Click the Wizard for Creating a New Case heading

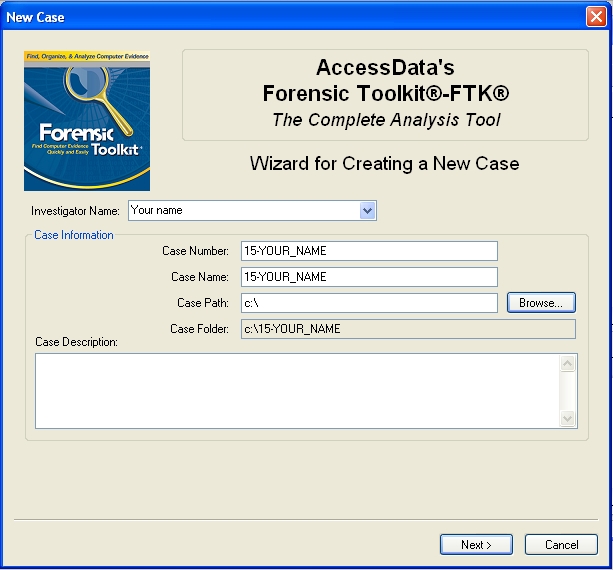point(385,163)
